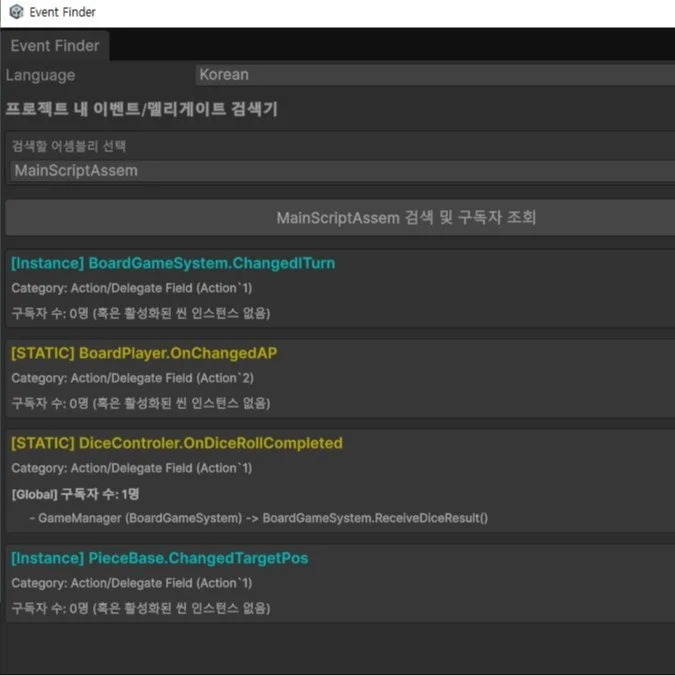Click the [STATIC] BoardPlayer.OnChangedAP entry
The image size is (675, 675).
[x=144, y=353]
